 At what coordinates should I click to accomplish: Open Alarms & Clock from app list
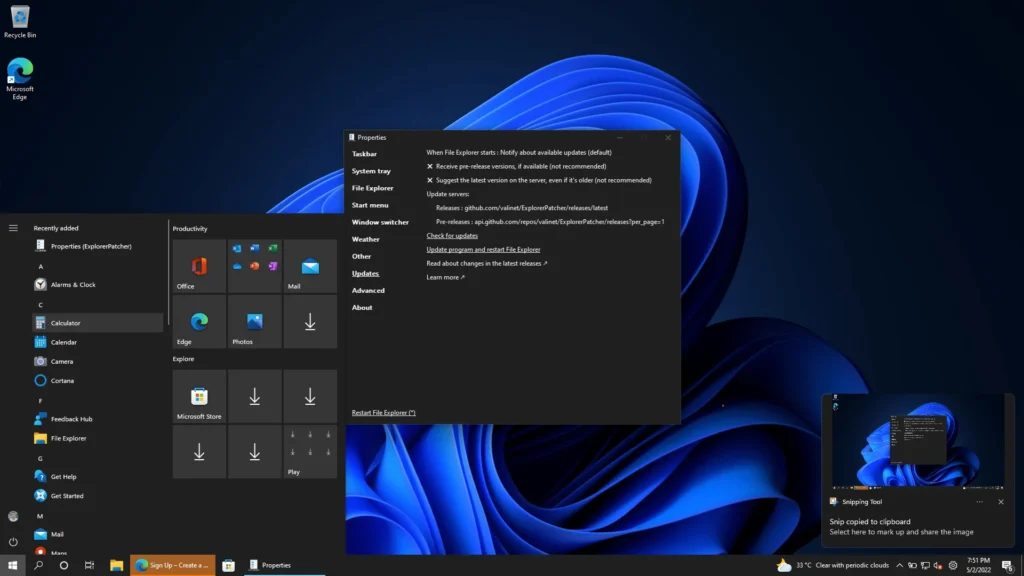[x=98, y=285]
